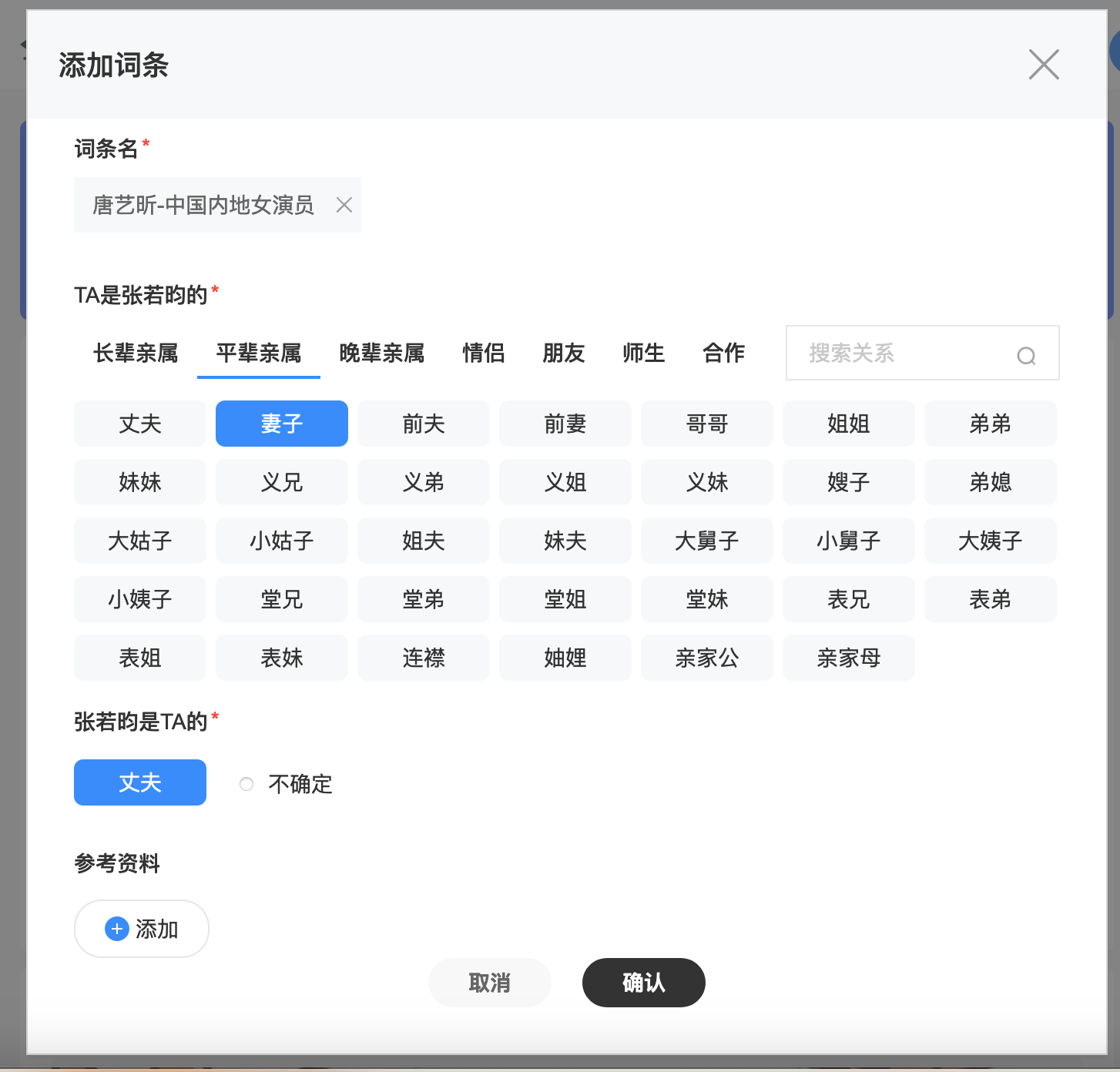Open the 合作 relationship tab

[724, 353]
